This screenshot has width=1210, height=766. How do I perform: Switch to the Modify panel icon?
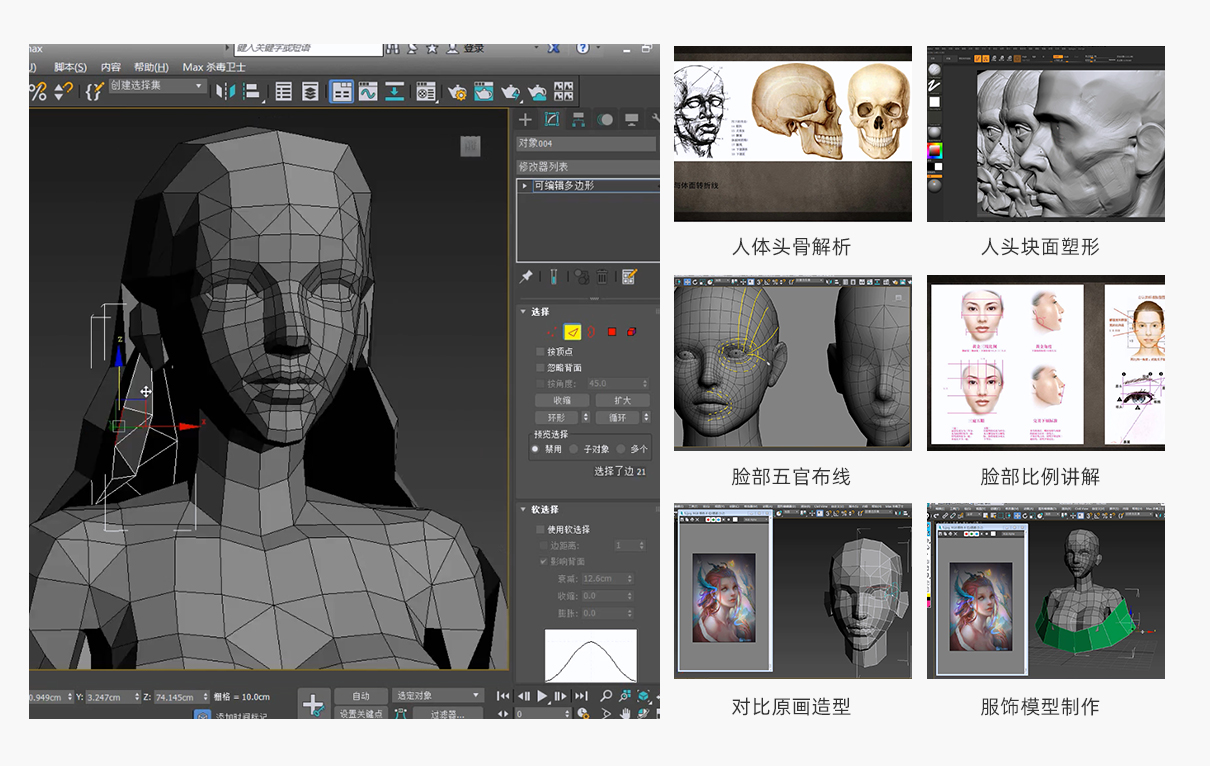coord(551,120)
